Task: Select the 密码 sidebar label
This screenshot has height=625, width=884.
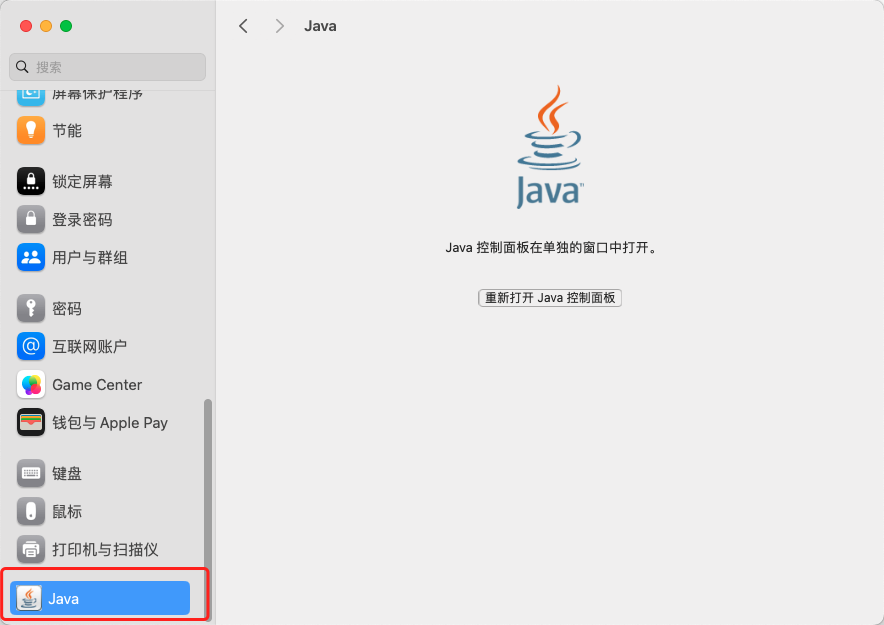Action: click(67, 309)
